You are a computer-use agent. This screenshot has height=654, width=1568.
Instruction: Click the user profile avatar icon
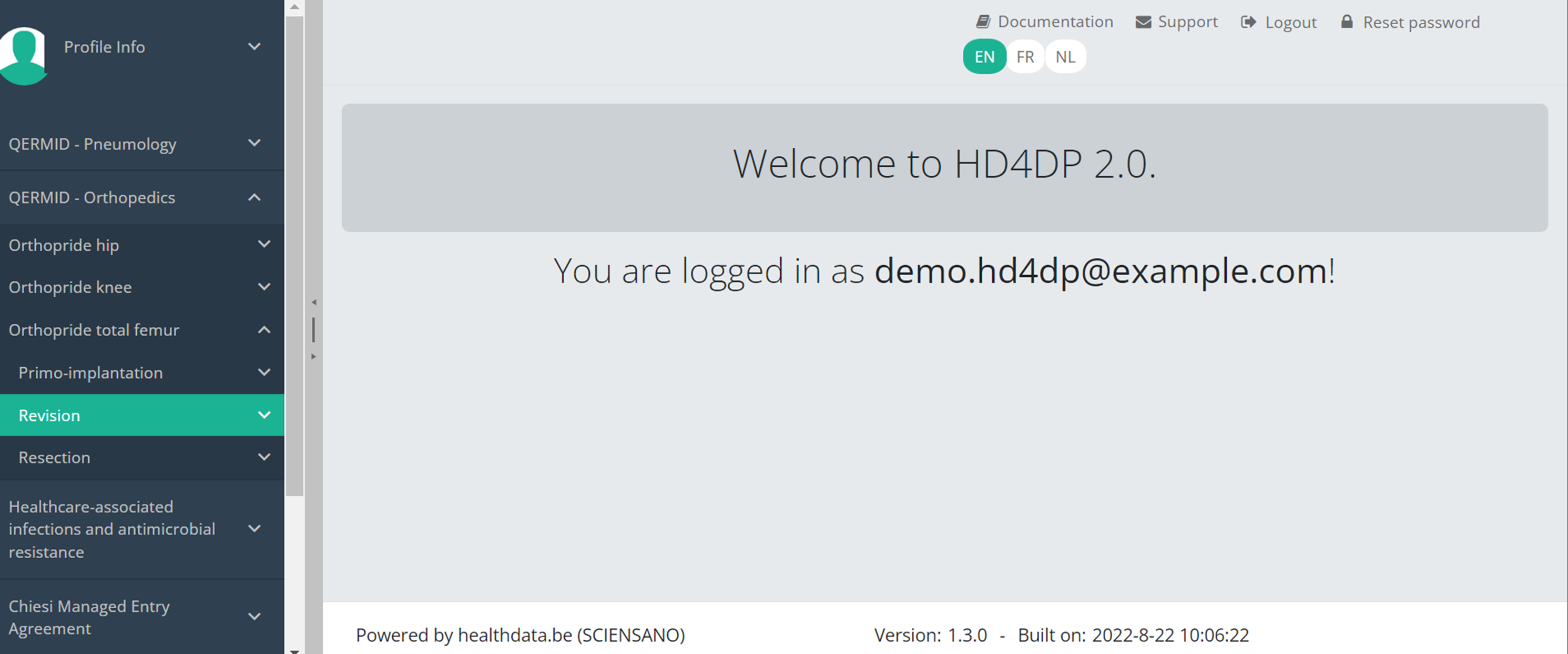(23, 55)
